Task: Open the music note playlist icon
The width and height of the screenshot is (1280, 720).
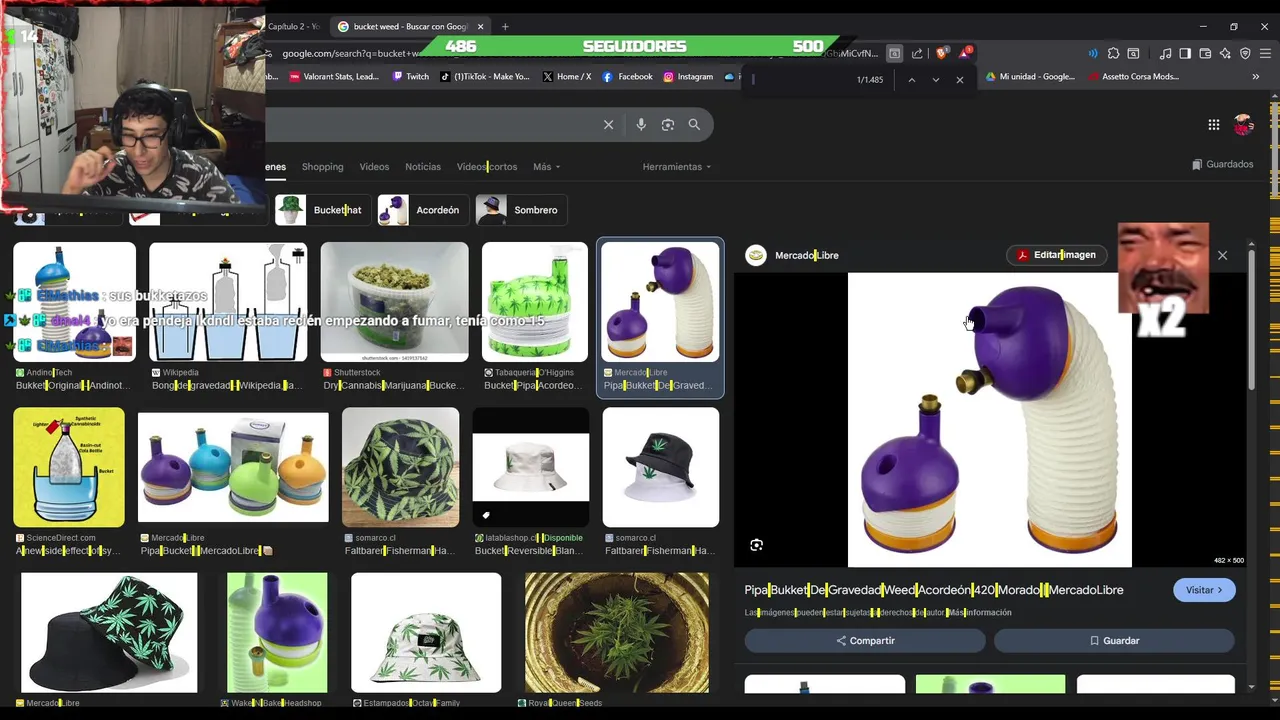Action: (x=1165, y=53)
